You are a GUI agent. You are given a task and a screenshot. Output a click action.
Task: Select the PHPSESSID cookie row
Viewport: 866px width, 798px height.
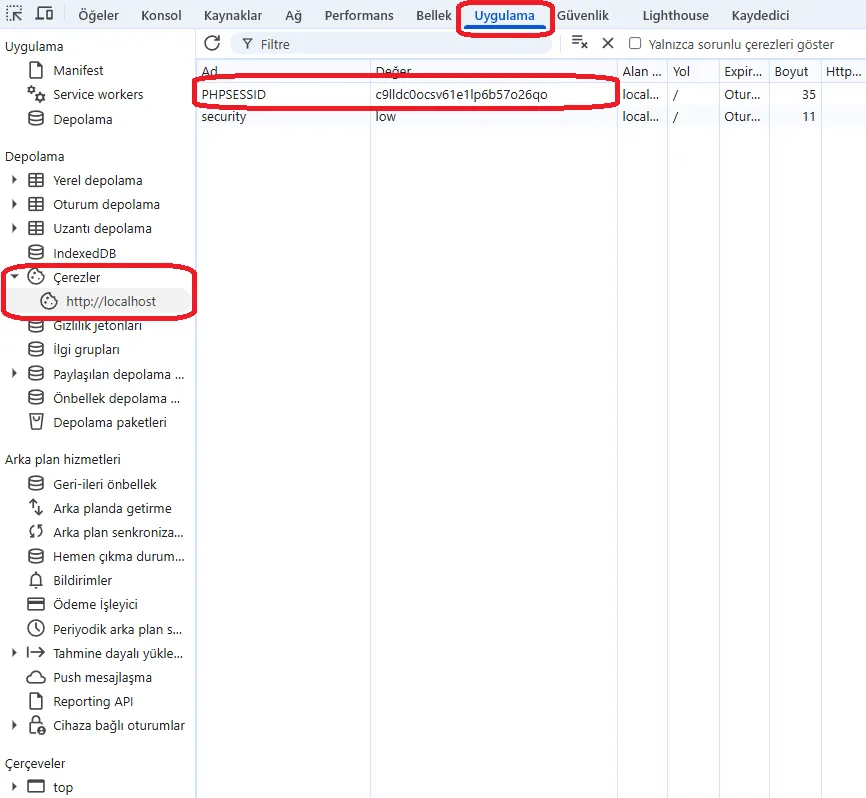(531, 94)
